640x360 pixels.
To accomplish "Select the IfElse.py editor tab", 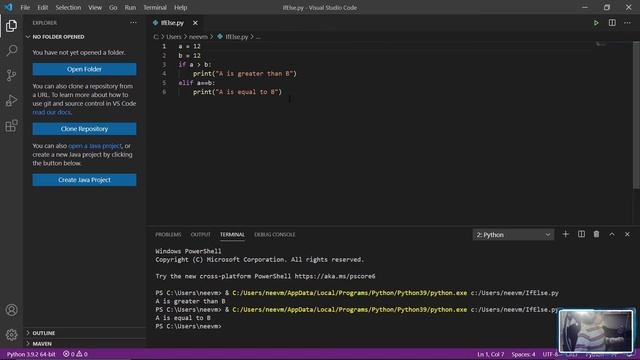I will pyautogui.click(x=172, y=23).
